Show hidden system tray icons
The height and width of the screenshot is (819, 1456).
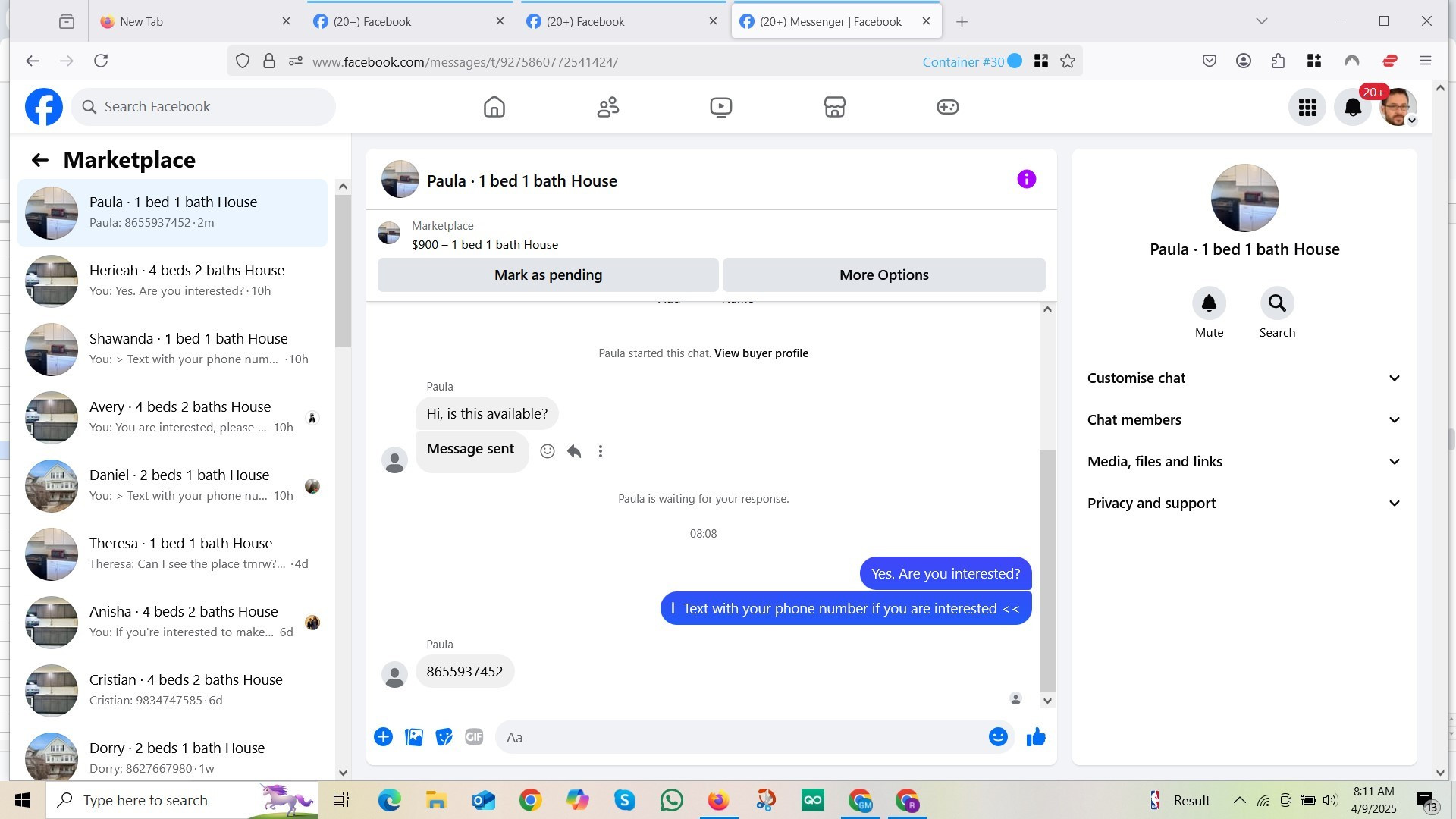(x=1239, y=800)
